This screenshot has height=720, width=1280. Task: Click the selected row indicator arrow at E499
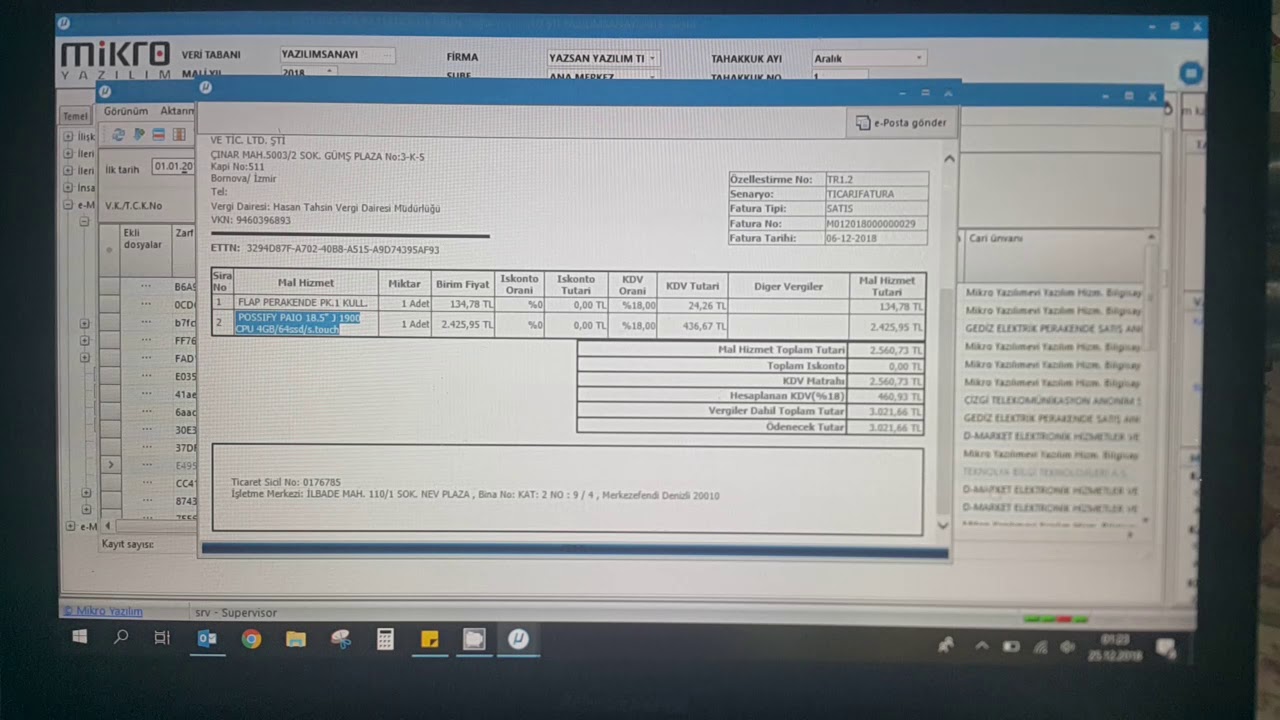click(x=110, y=465)
